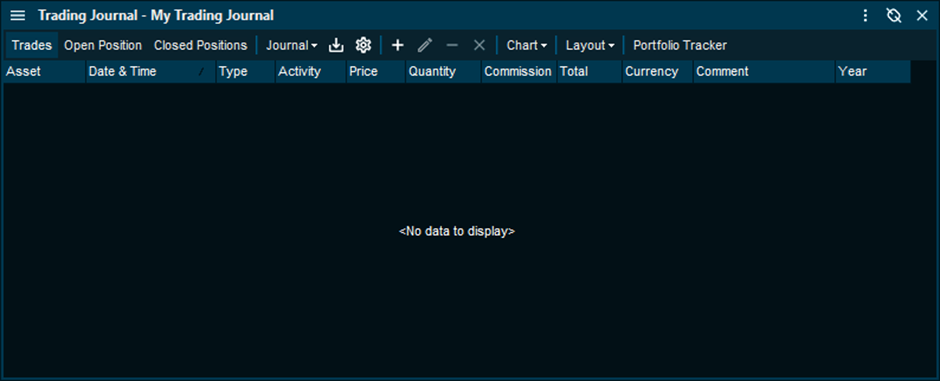Viewport: 940px width, 381px height.
Task: Sort by the Asset column header
Action: click(44, 72)
